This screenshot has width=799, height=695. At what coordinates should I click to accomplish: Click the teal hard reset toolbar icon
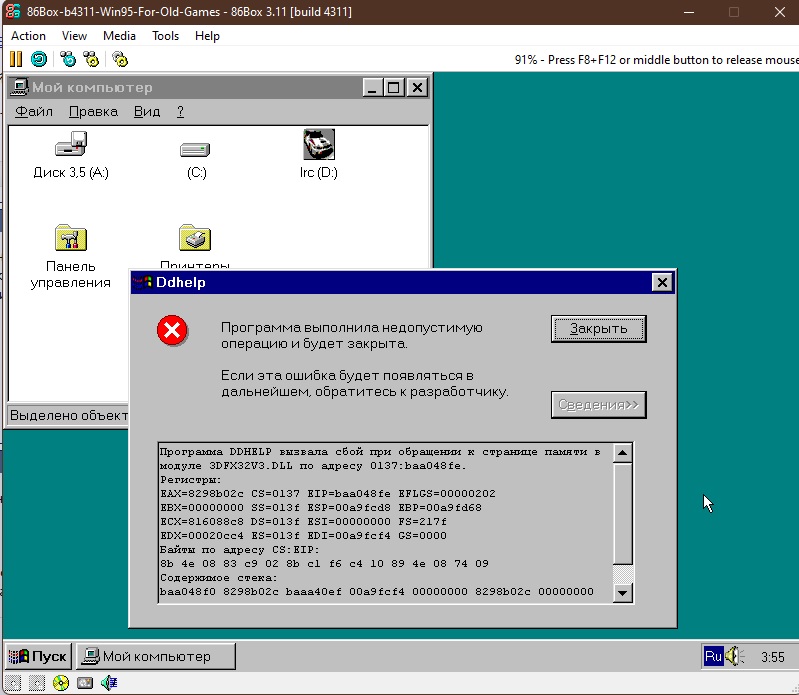pyautogui.click(x=39, y=60)
